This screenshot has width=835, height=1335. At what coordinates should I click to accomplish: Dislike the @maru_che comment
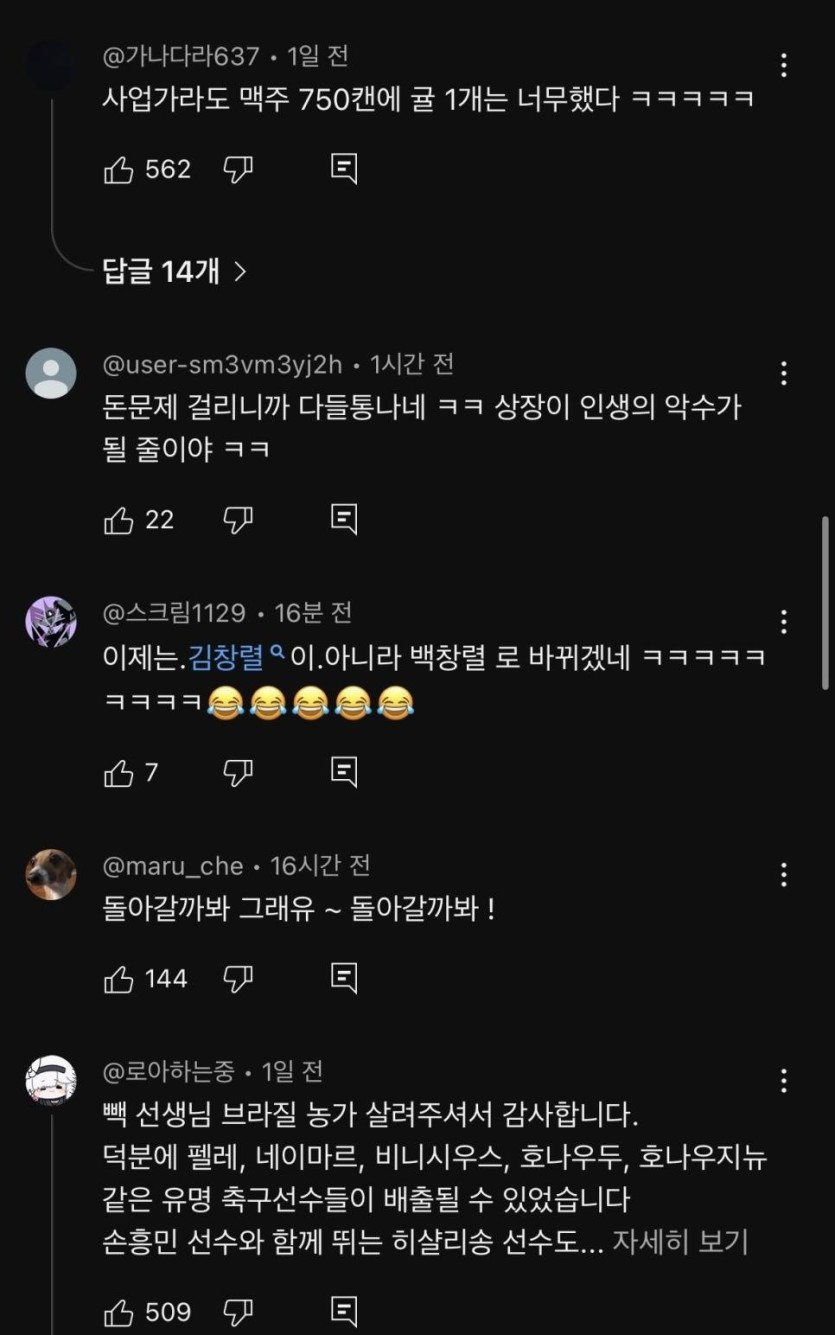click(x=238, y=979)
